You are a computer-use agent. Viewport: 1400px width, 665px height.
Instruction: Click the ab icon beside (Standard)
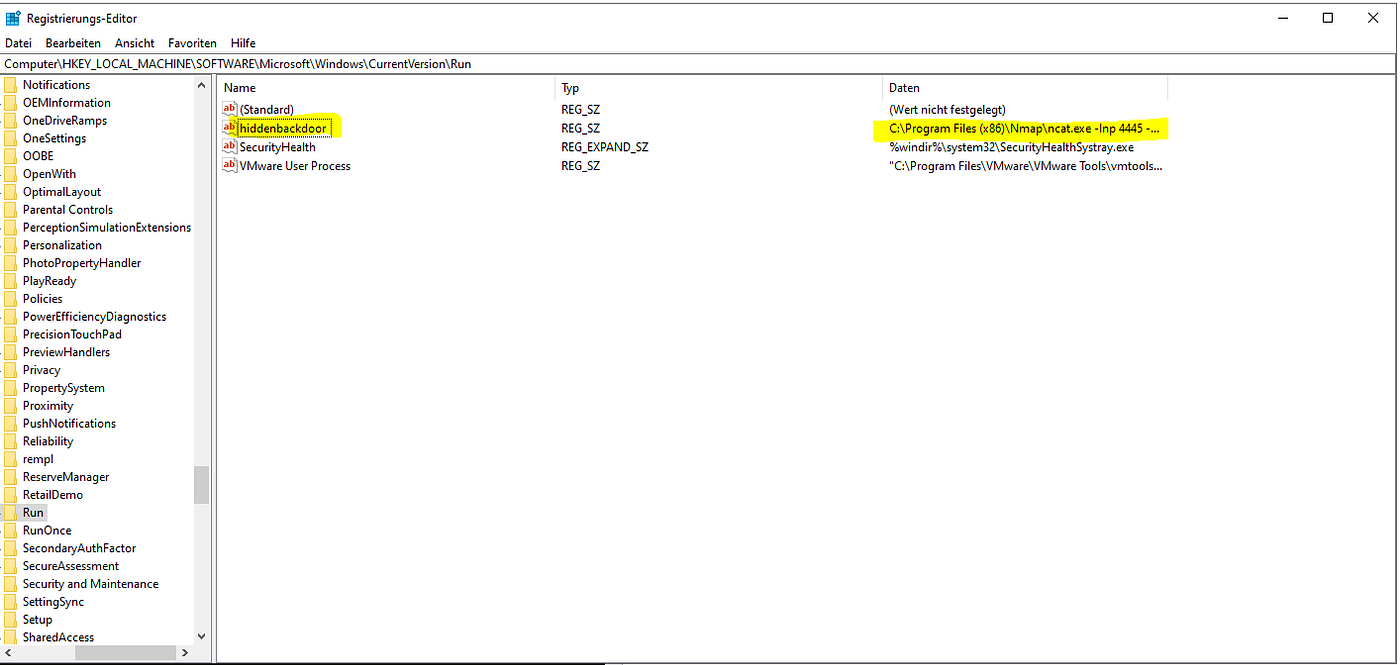[229, 109]
